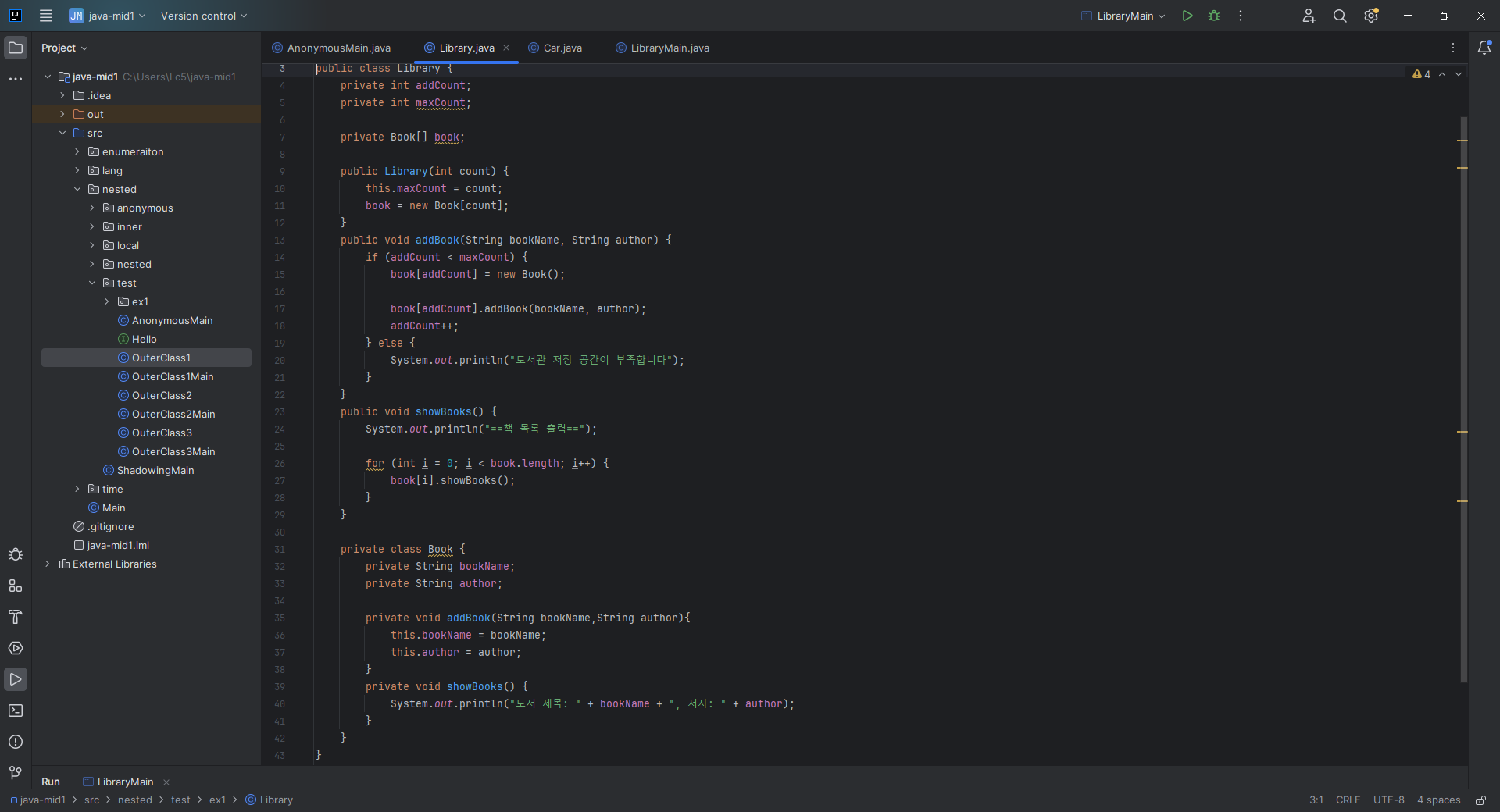1500x812 pixels.
Task: Select ShadowingMain in project tree
Action: (x=155, y=470)
